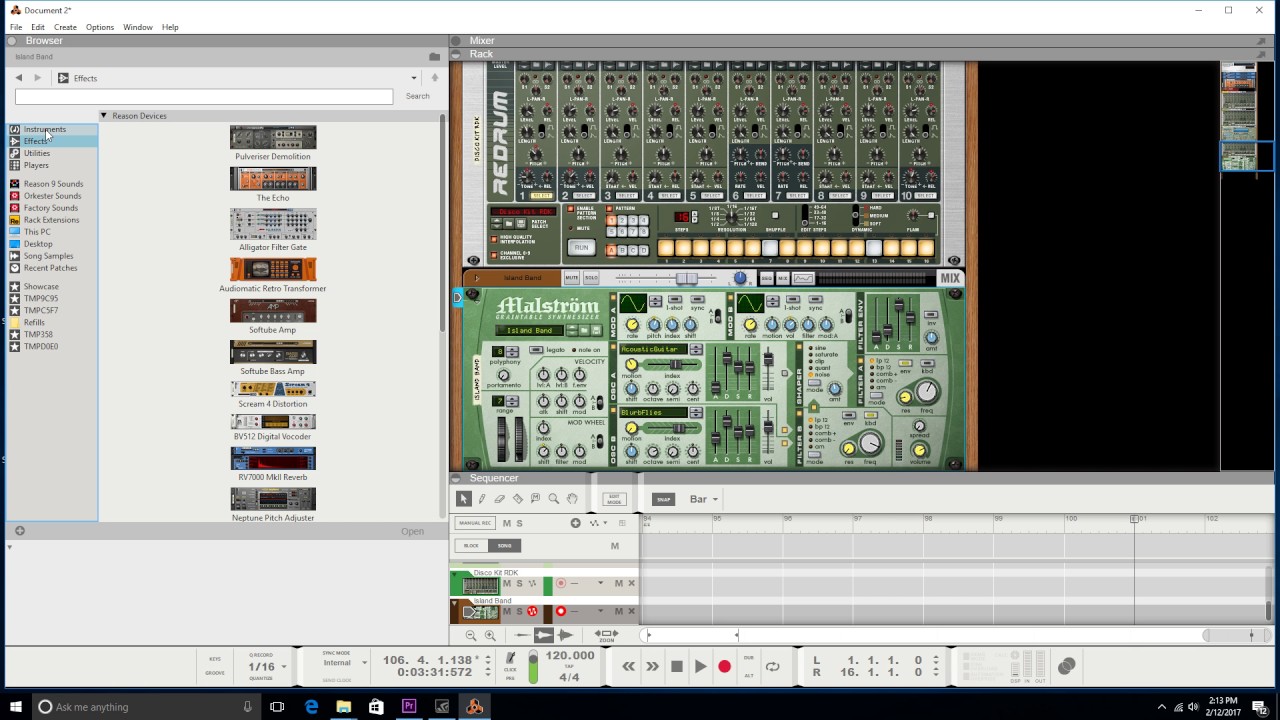Open the File menu

tap(16, 27)
